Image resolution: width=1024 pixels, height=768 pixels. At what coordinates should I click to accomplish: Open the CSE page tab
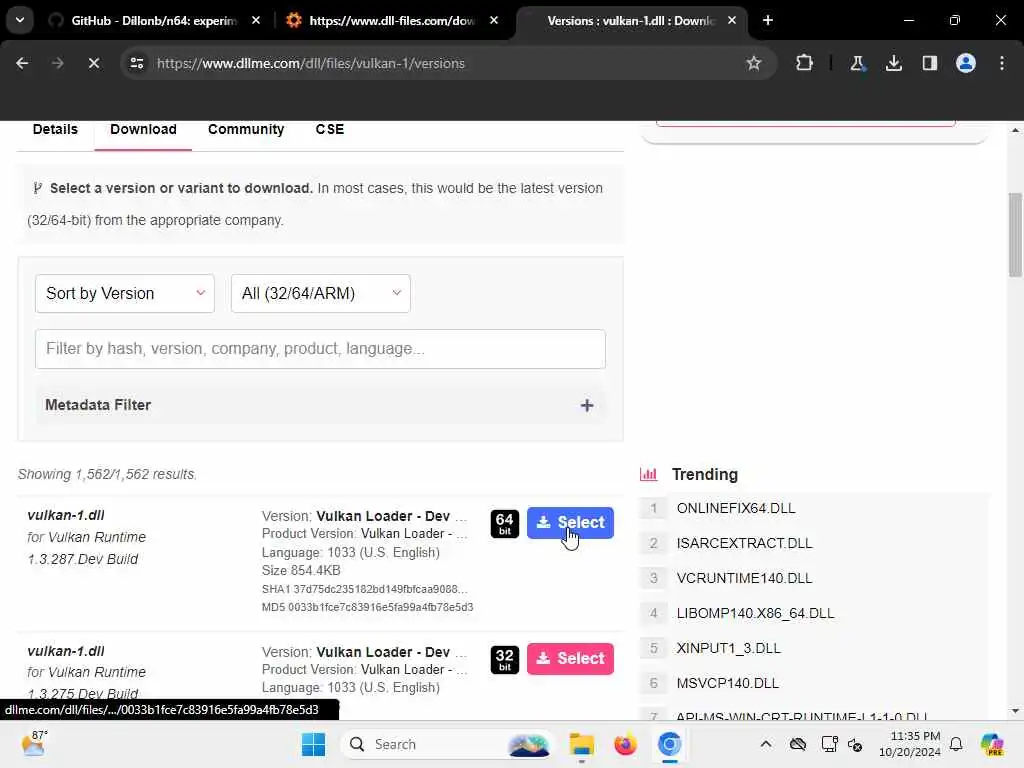[330, 129]
